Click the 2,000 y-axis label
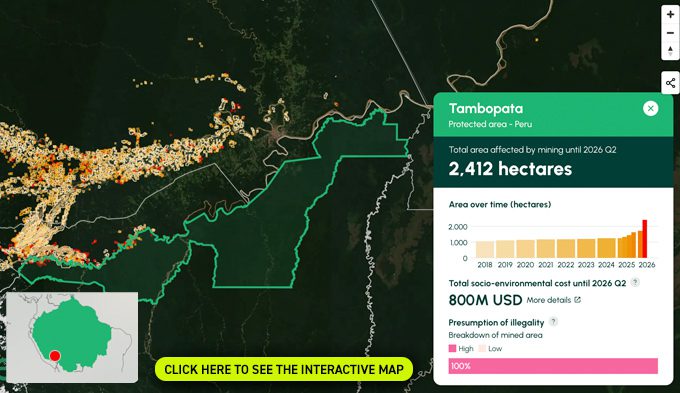Image resolution: width=680 pixels, height=393 pixels. 458,227
